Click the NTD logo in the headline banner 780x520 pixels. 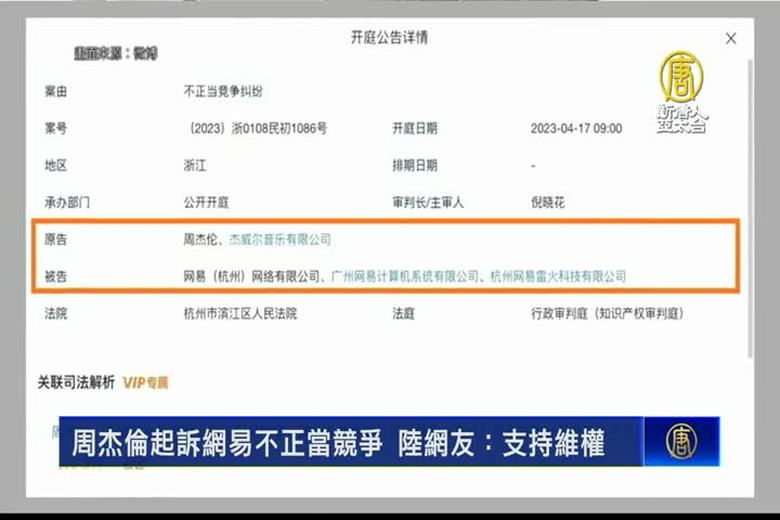pyautogui.click(x=681, y=441)
